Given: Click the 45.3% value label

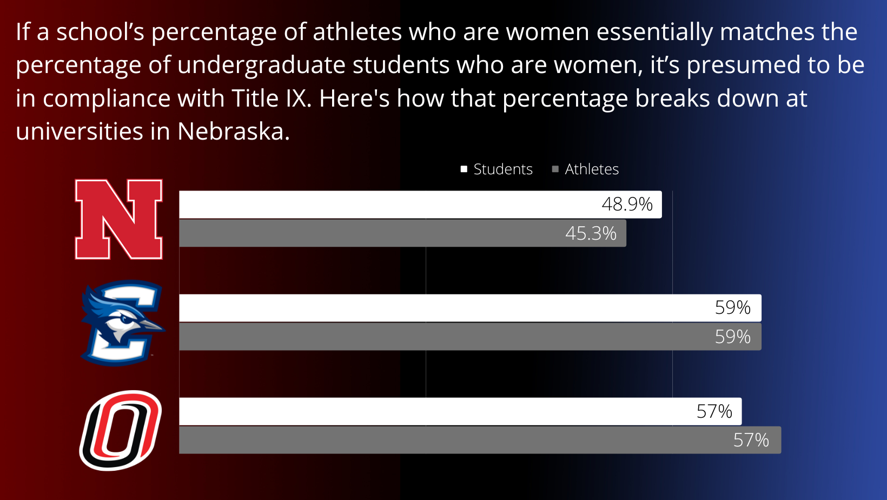Looking at the screenshot, I should coord(591,234).
